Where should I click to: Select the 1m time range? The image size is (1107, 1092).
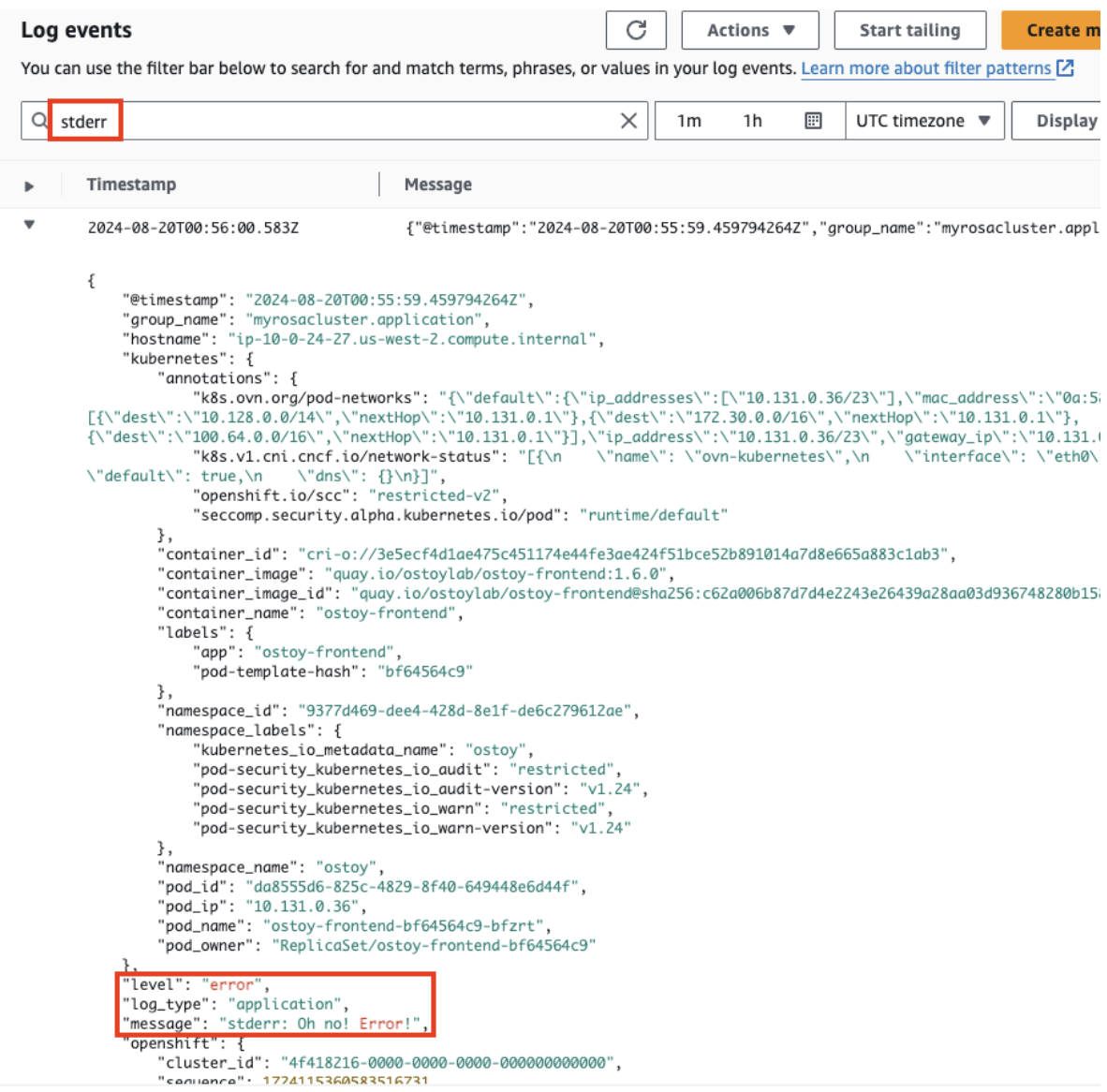689,121
